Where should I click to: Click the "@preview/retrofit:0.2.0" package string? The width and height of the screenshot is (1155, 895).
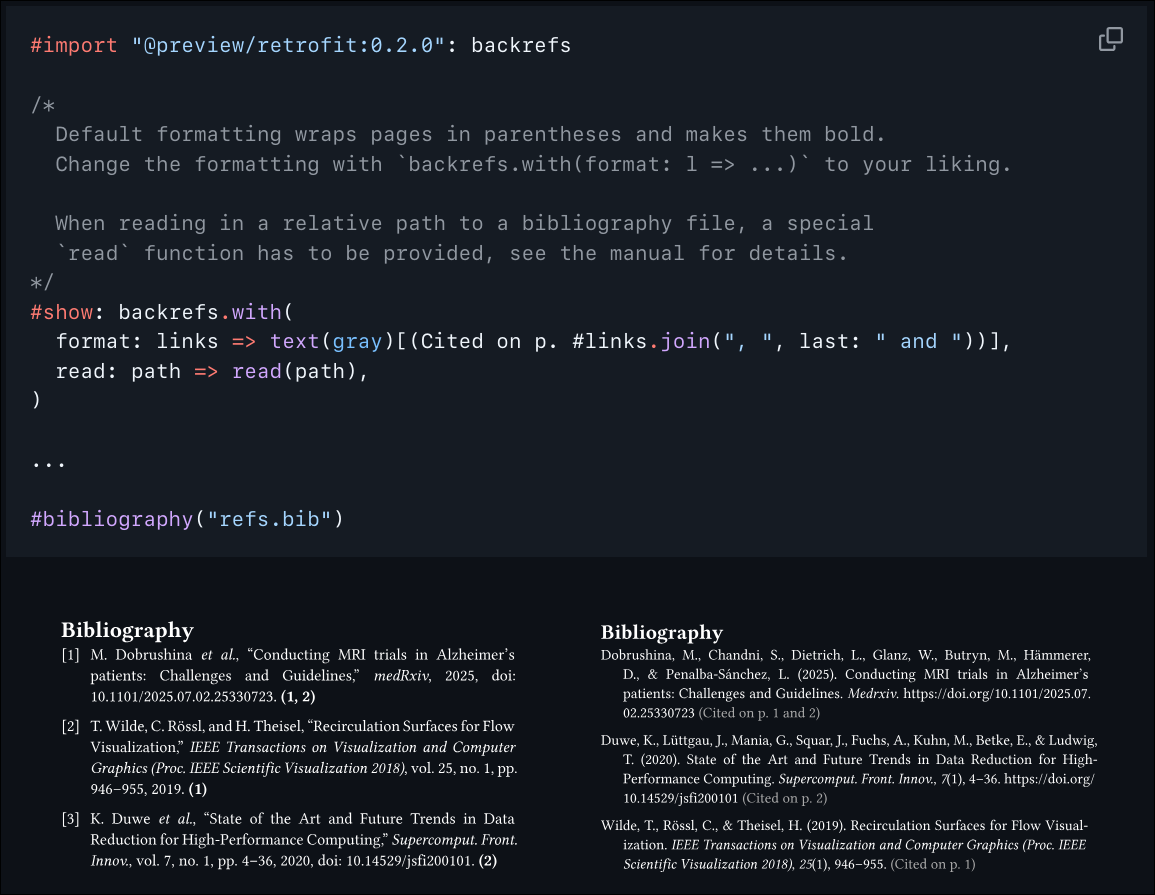pos(289,46)
